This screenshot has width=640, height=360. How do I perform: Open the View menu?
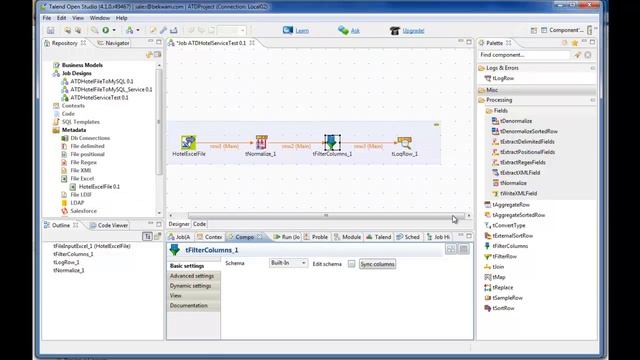tap(78, 18)
